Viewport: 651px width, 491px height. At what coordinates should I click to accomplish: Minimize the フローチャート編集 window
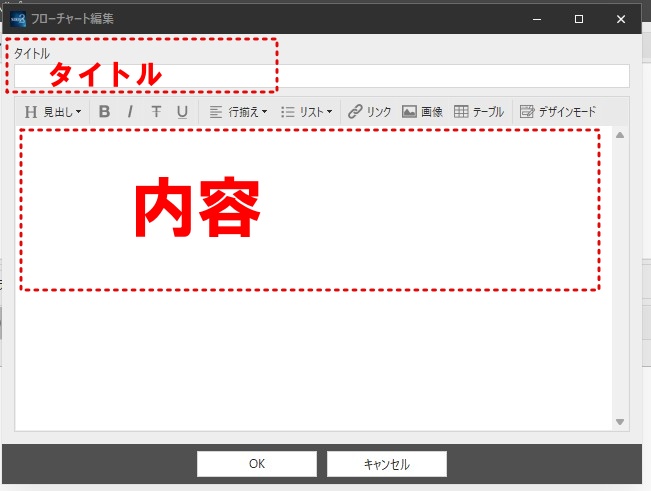pyautogui.click(x=537, y=19)
